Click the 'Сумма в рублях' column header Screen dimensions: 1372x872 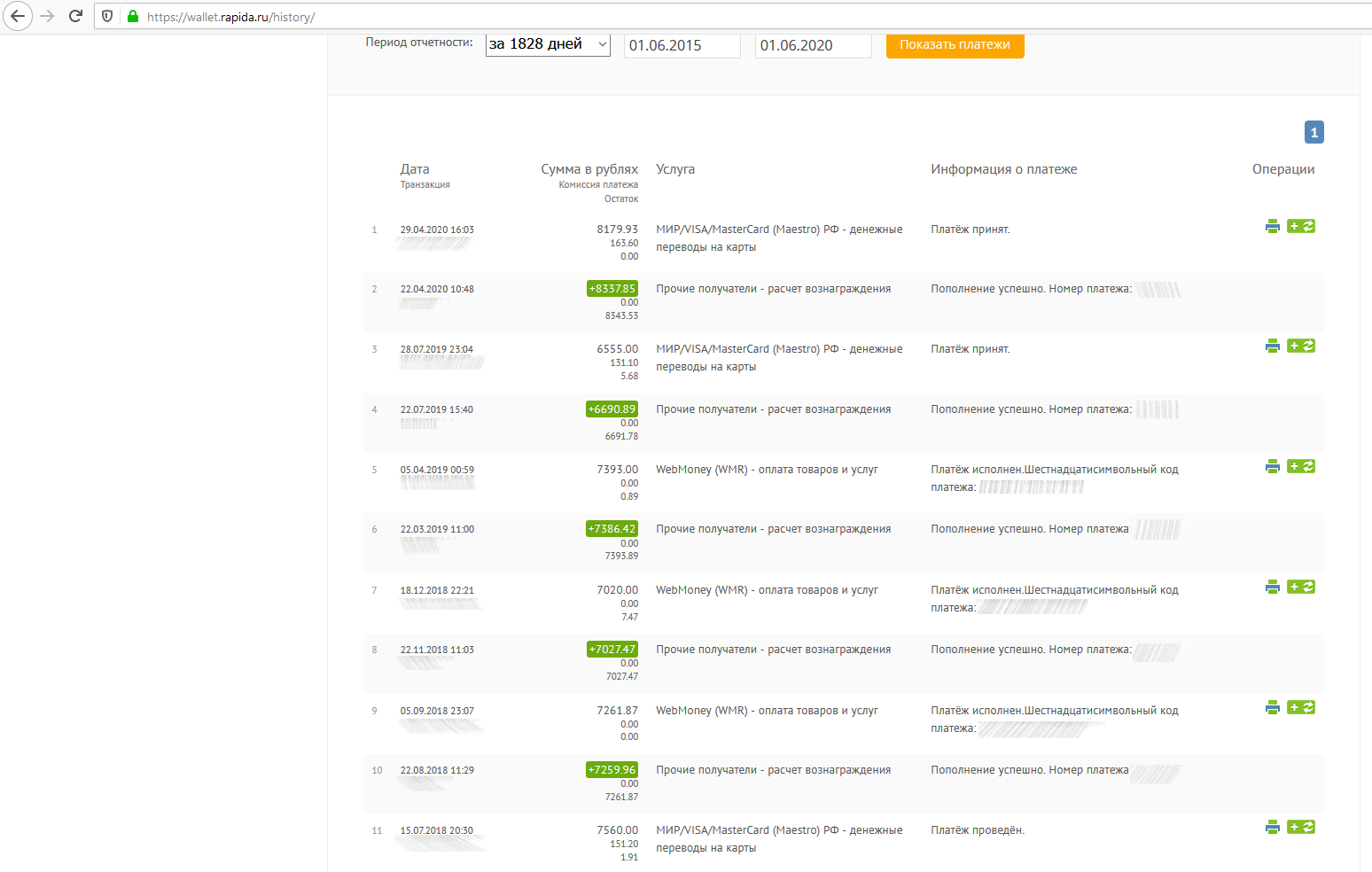(589, 169)
